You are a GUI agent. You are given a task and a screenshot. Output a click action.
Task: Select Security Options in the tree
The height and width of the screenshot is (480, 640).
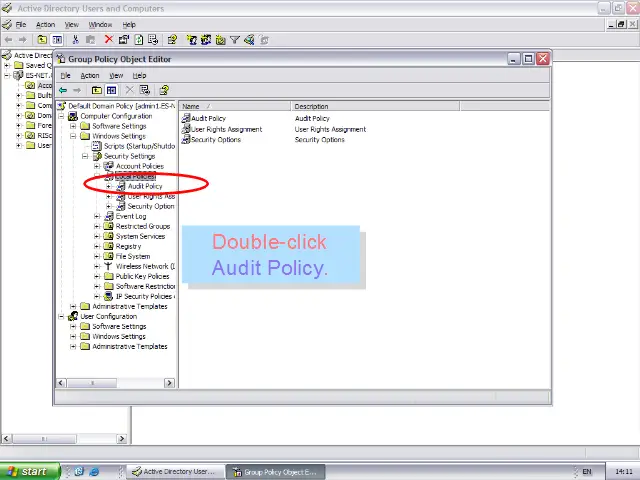point(151,206)
